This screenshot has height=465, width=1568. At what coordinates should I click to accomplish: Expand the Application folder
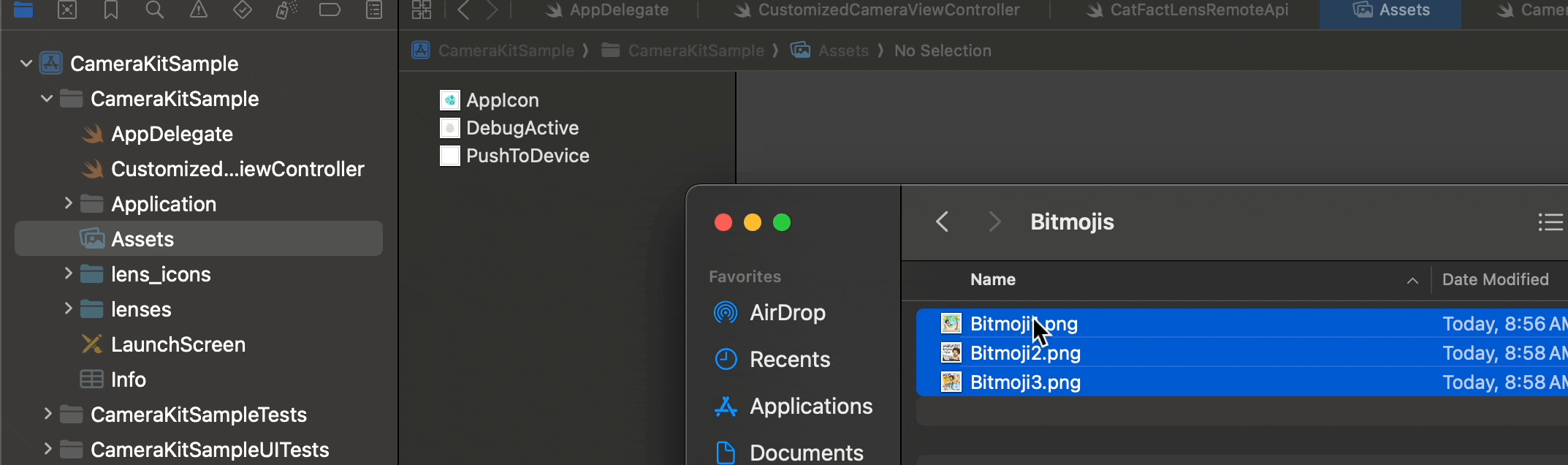pos(68,203)
